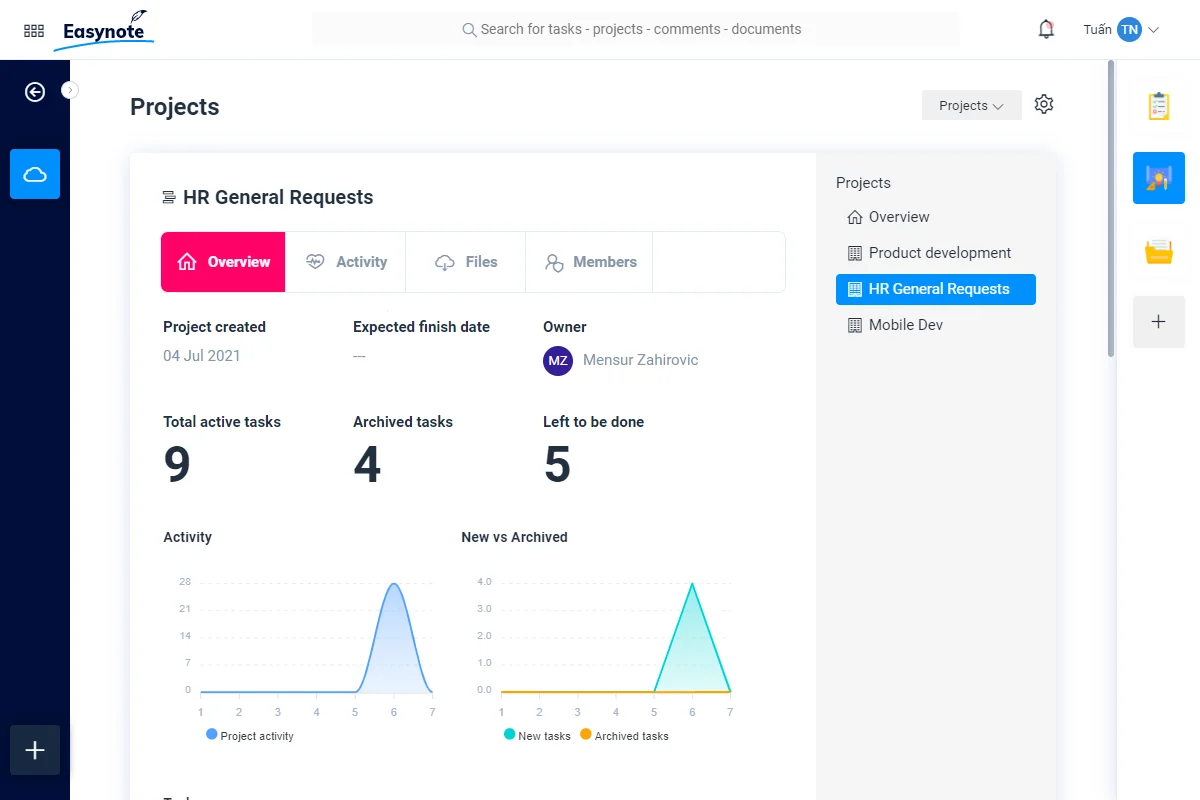Toggle New tasks legend in chart

tap(537, 735)
